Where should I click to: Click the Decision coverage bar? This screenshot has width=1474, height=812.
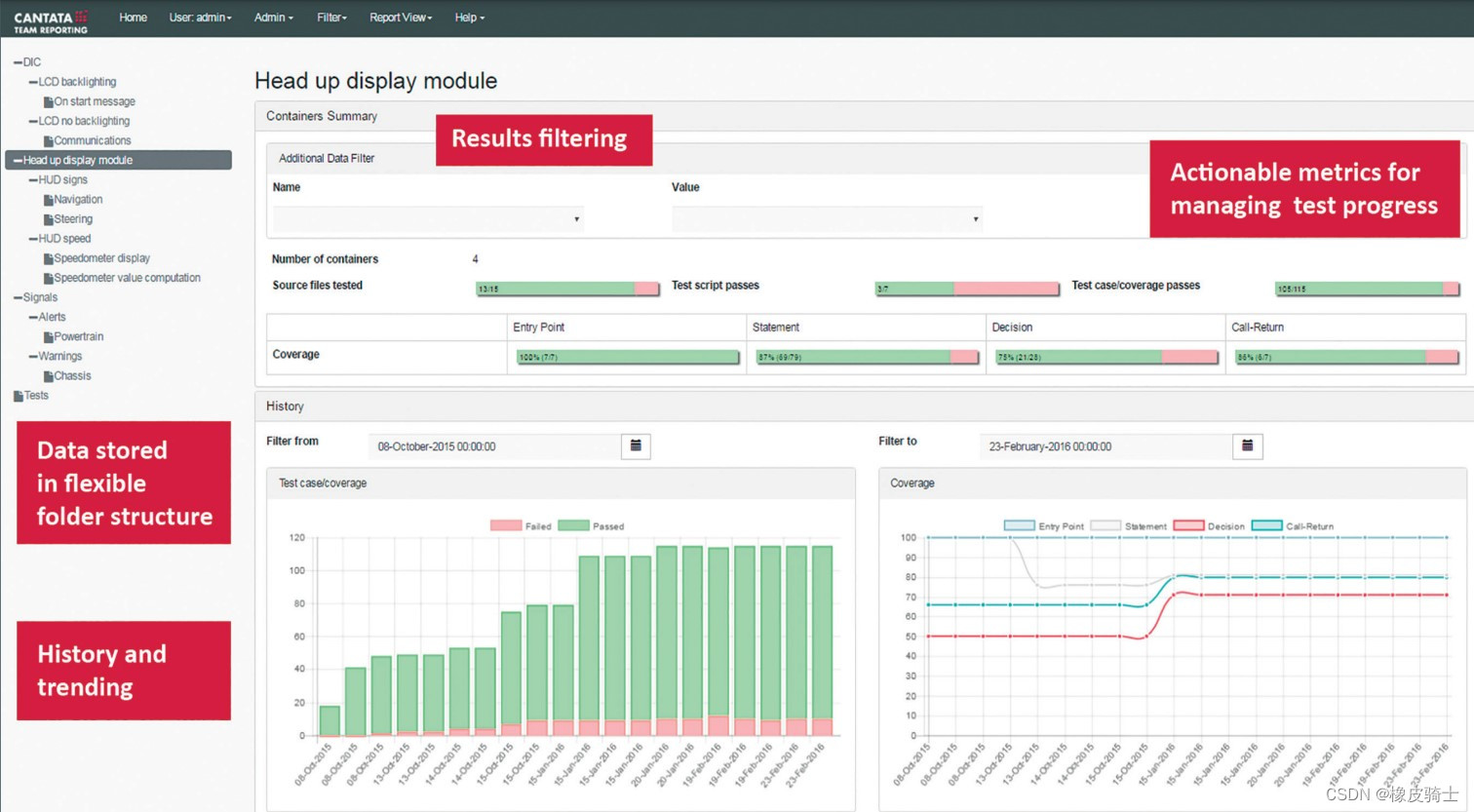pyautogui.click(x=1107, y=357)
